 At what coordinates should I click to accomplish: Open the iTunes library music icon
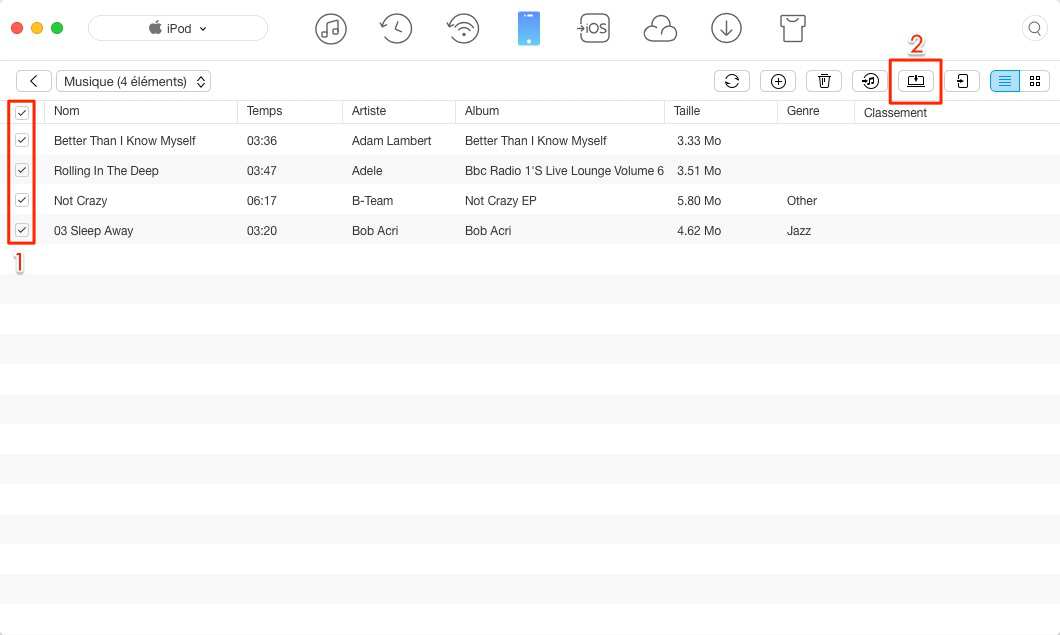(x=331, y=29)
